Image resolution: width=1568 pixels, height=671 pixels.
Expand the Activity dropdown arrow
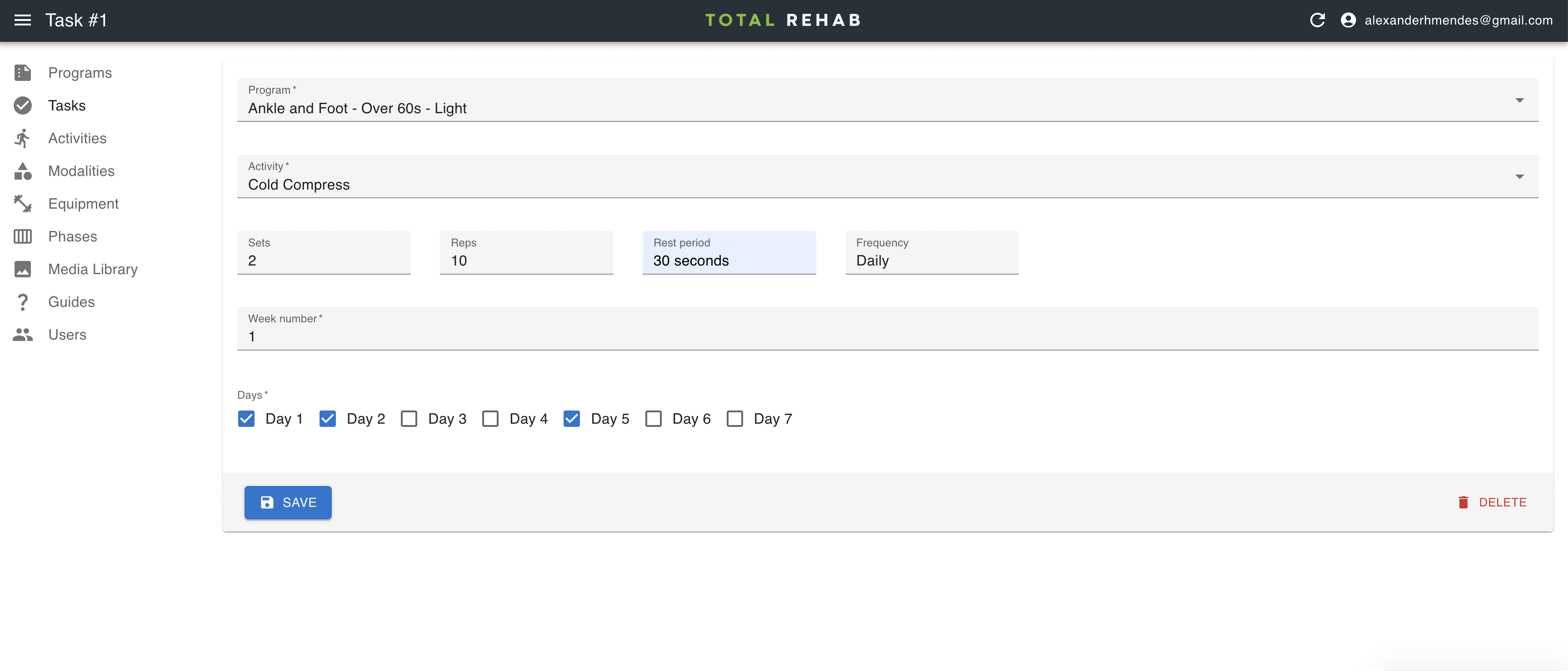point(1519,176)
